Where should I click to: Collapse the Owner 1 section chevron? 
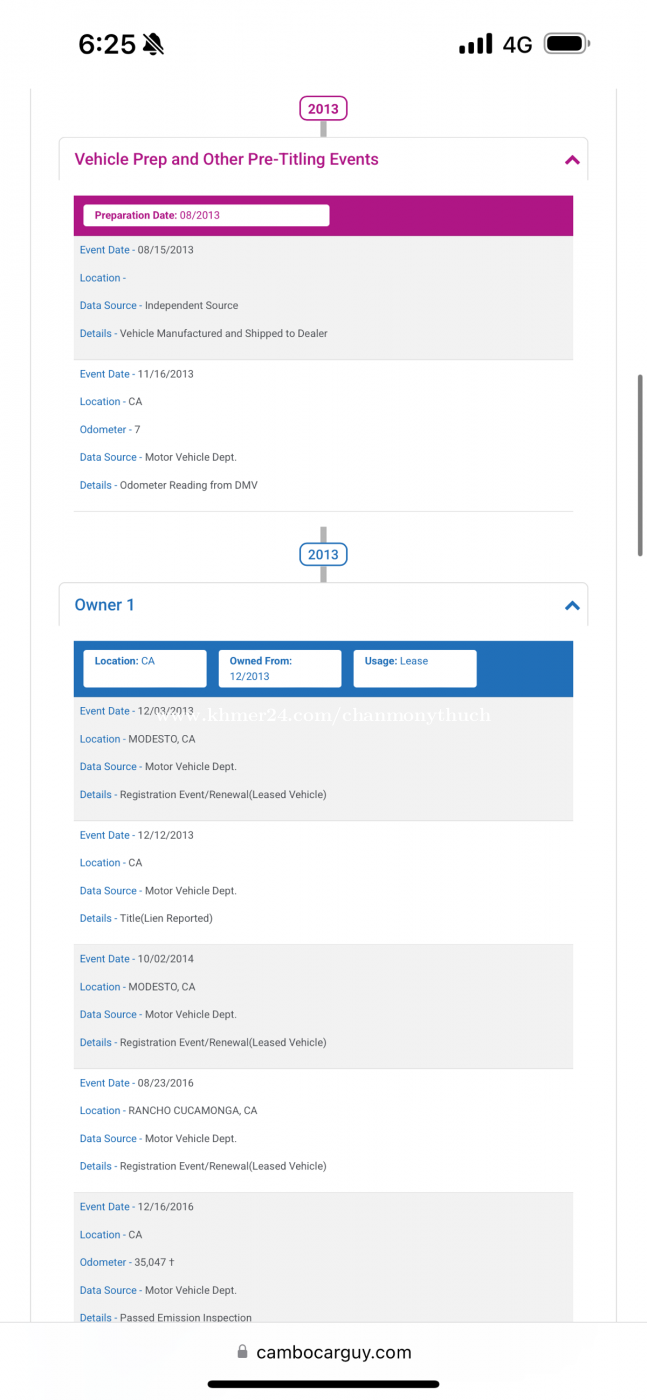coord(572,605)
